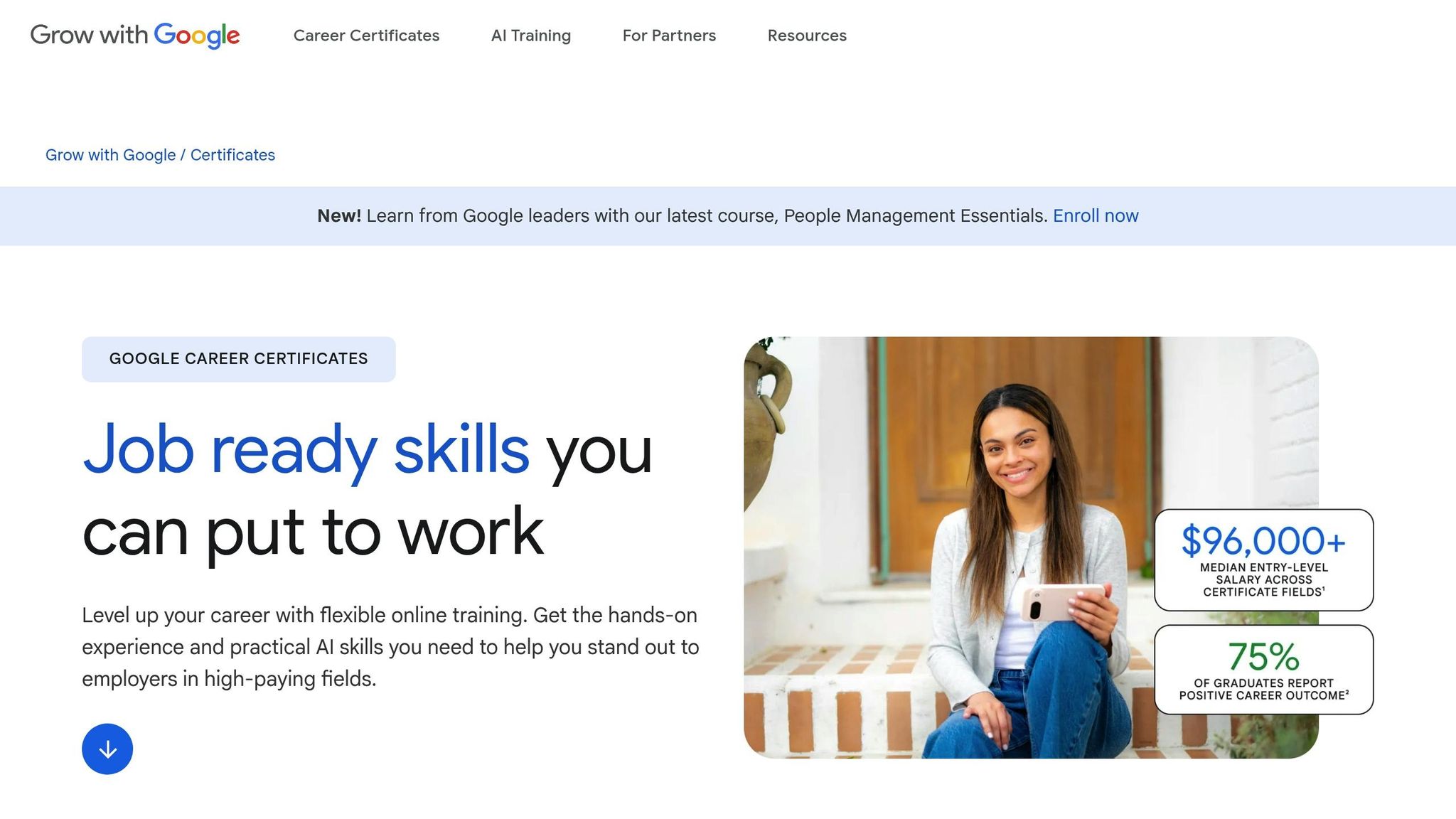This screenshot has width=1456, height=819.
Task: Click the blue circular arrow below the description
Action: click(x=107, y=748)
